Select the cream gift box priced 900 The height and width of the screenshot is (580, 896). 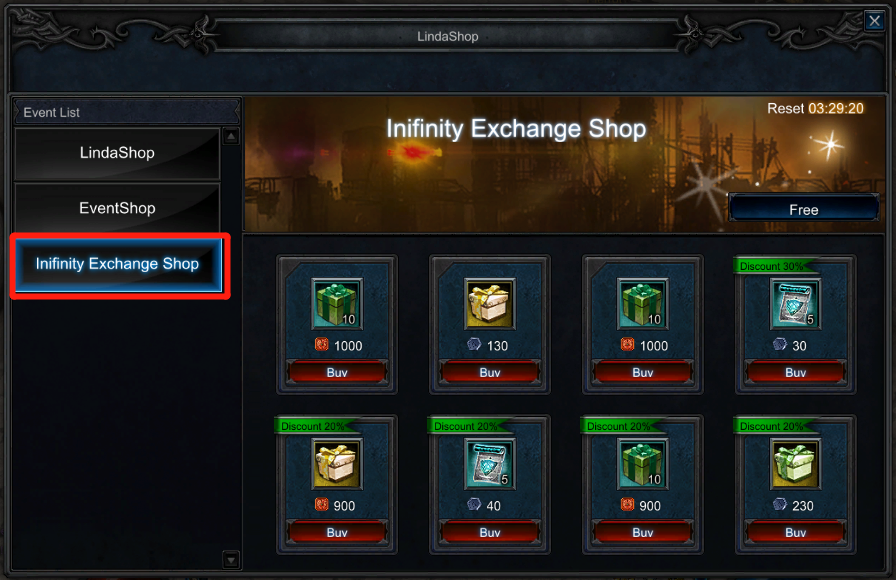pyautogui.click(x=337, y=463)
